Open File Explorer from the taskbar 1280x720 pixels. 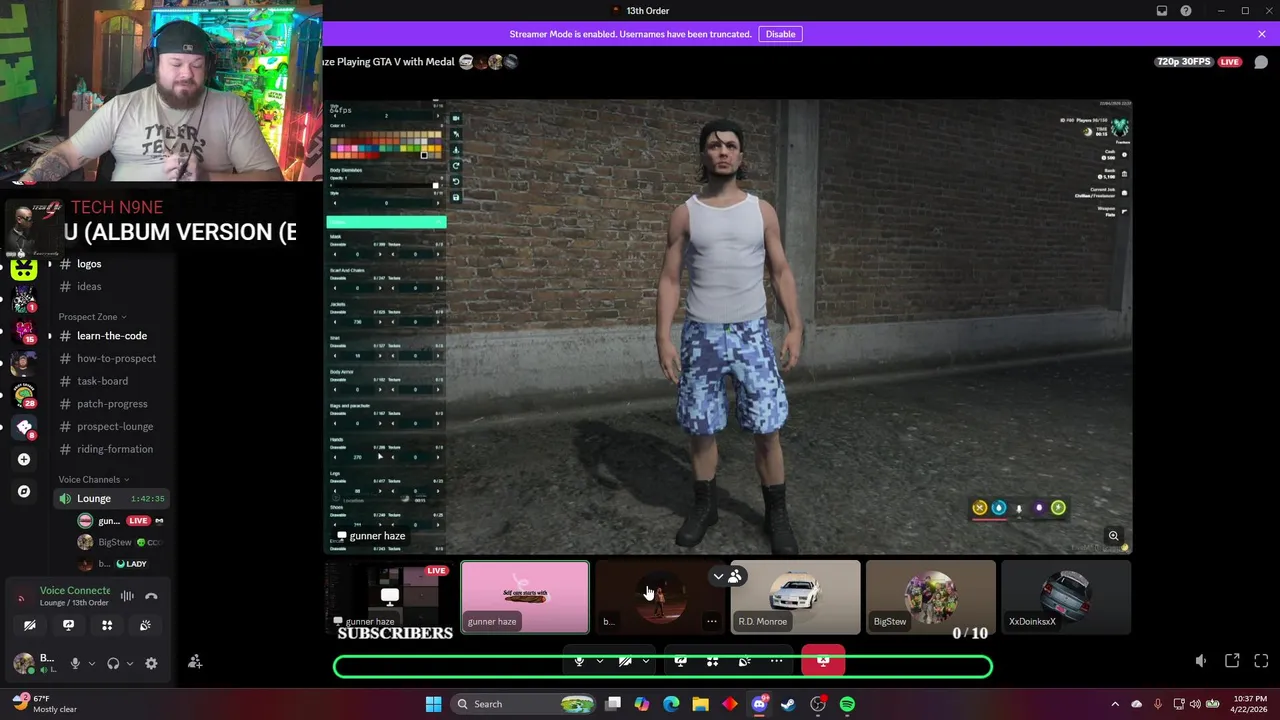pos(700,704)
